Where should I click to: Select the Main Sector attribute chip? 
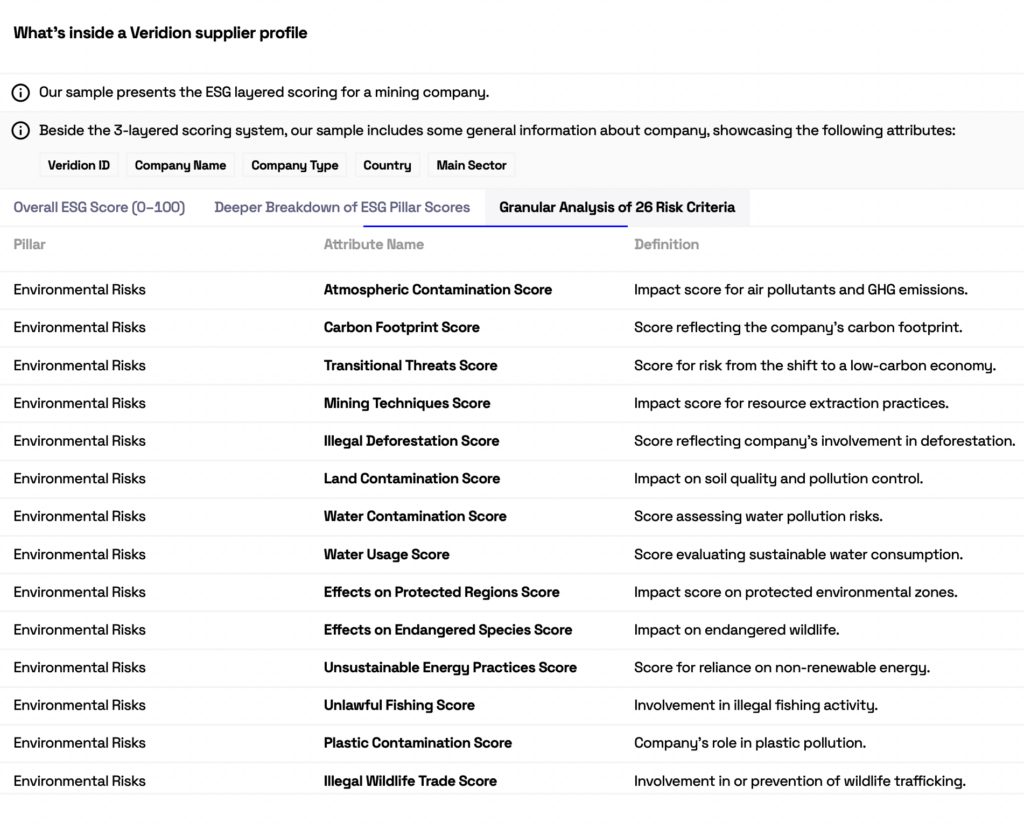click(x=471, y=165)
